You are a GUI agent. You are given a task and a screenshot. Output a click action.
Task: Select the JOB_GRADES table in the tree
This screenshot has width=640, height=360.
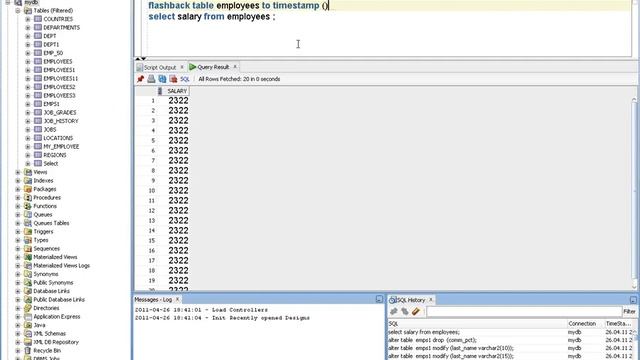click(x=60, y=112)
